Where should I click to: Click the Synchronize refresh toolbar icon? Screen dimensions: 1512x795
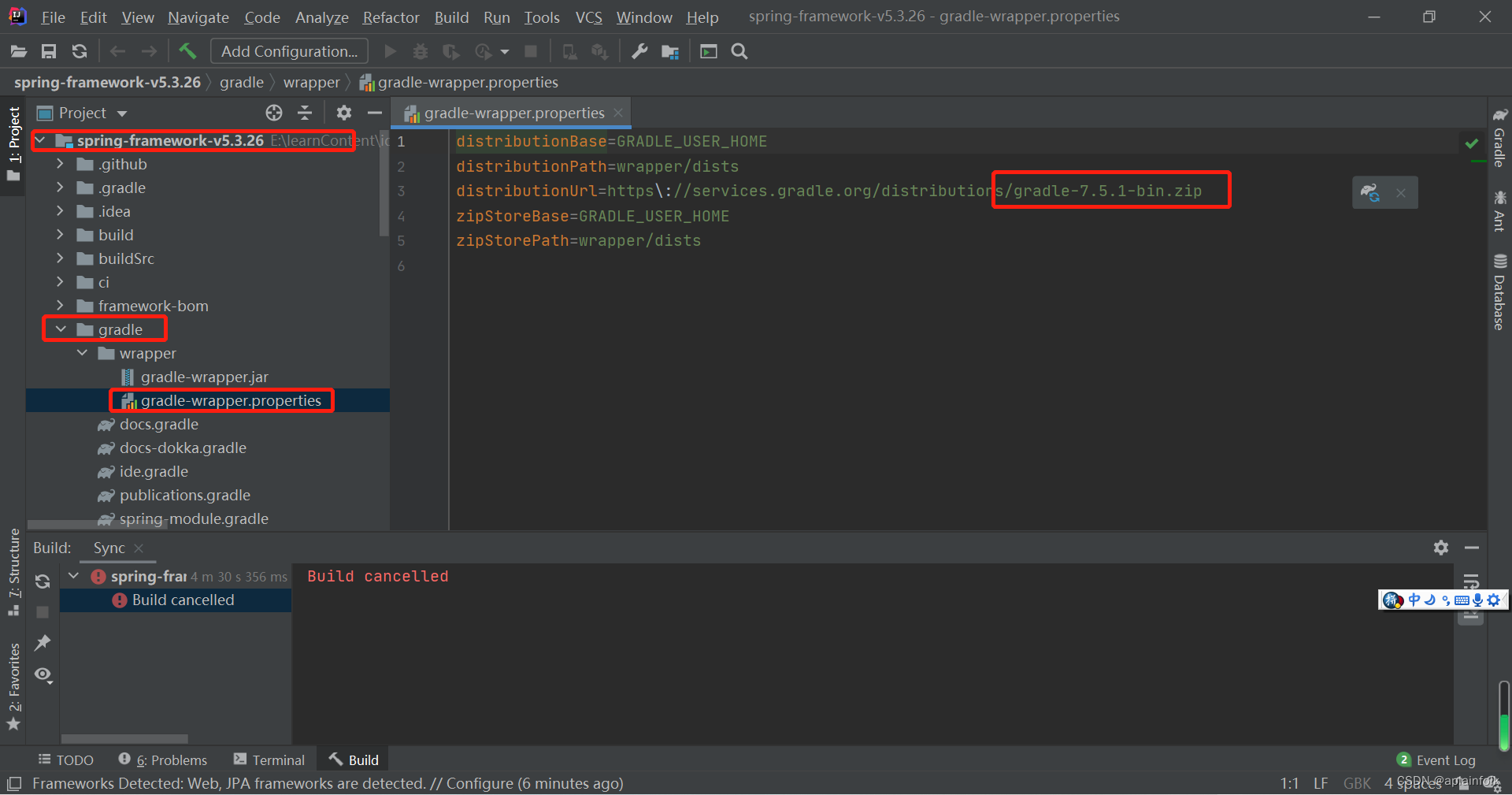click(80, 52)
